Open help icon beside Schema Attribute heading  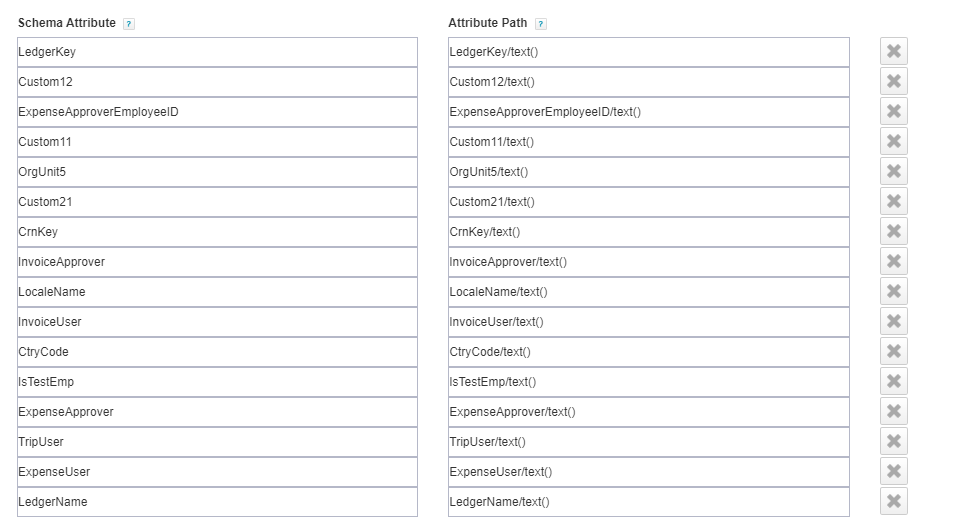click(x=129, y=24)
